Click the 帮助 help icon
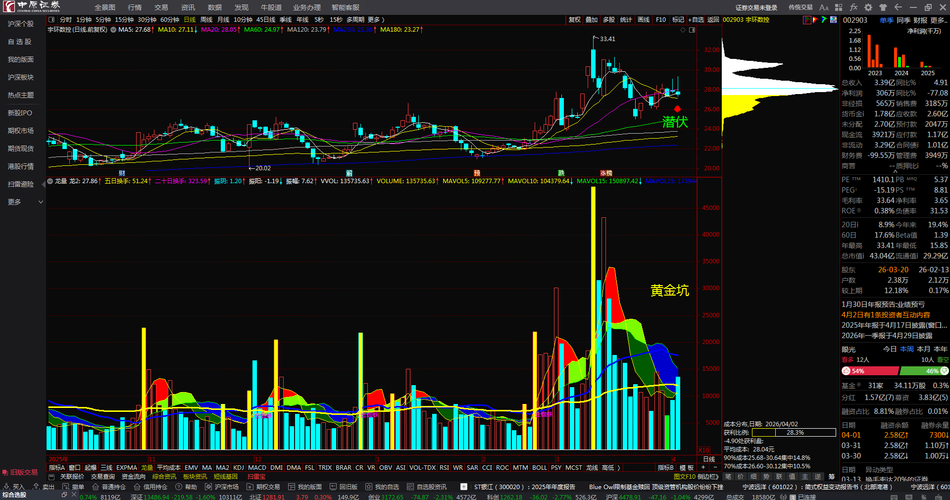950x500 pixels. pos(179,487)
